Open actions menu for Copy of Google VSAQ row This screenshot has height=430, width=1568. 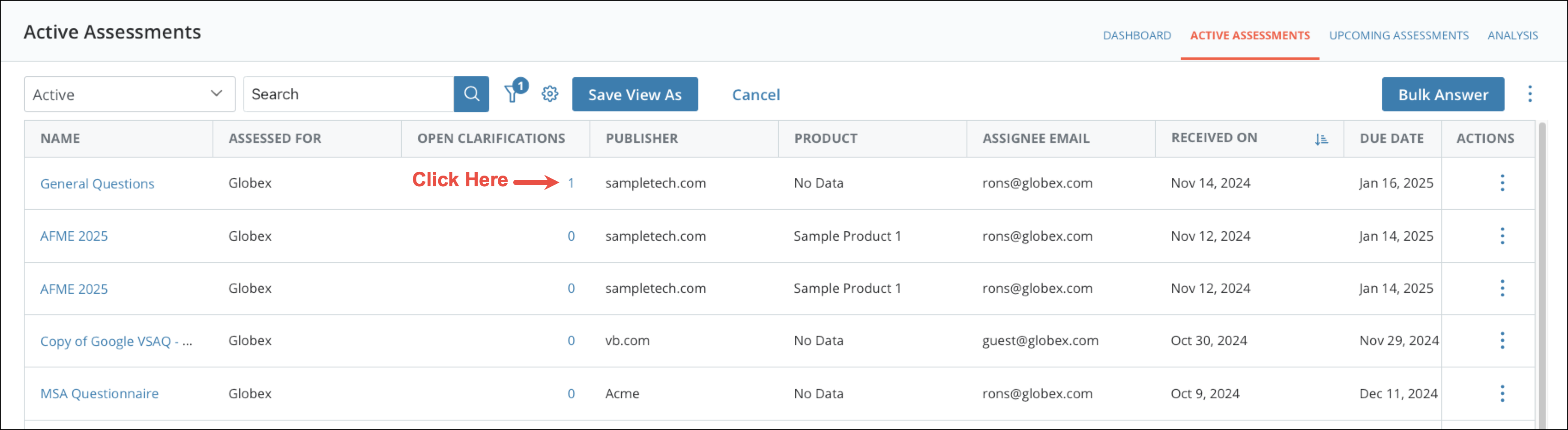tap(1502, 340)
